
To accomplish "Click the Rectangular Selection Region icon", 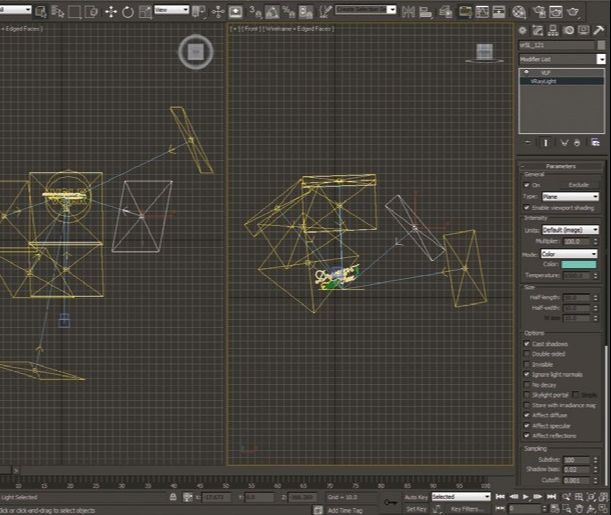I will 74,12.
